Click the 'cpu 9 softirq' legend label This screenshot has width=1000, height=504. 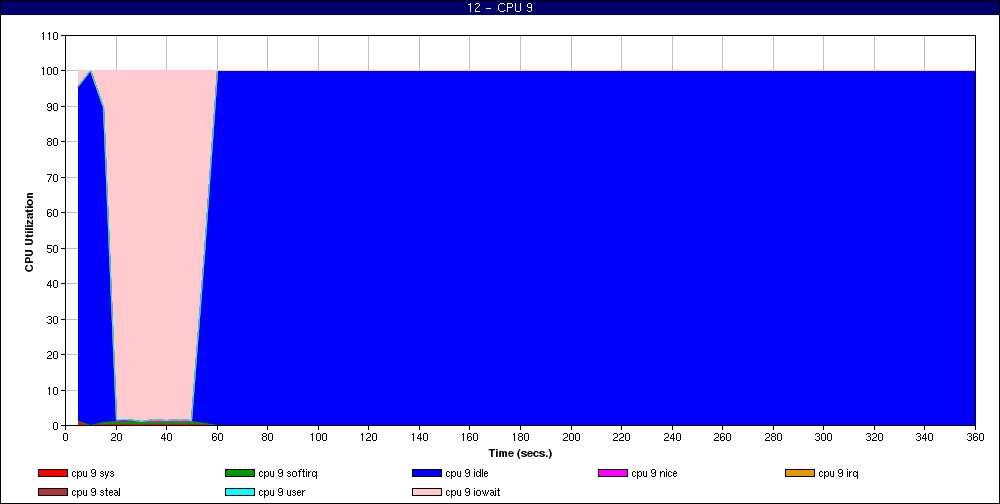288,474
